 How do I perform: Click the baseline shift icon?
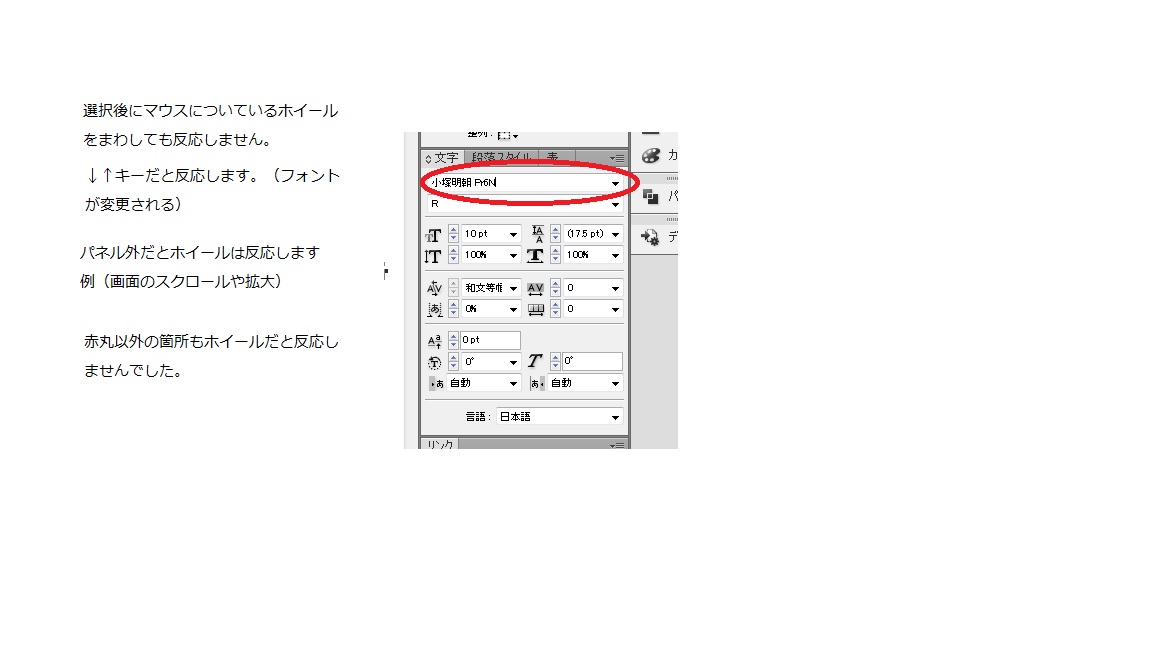coord(434,341)
